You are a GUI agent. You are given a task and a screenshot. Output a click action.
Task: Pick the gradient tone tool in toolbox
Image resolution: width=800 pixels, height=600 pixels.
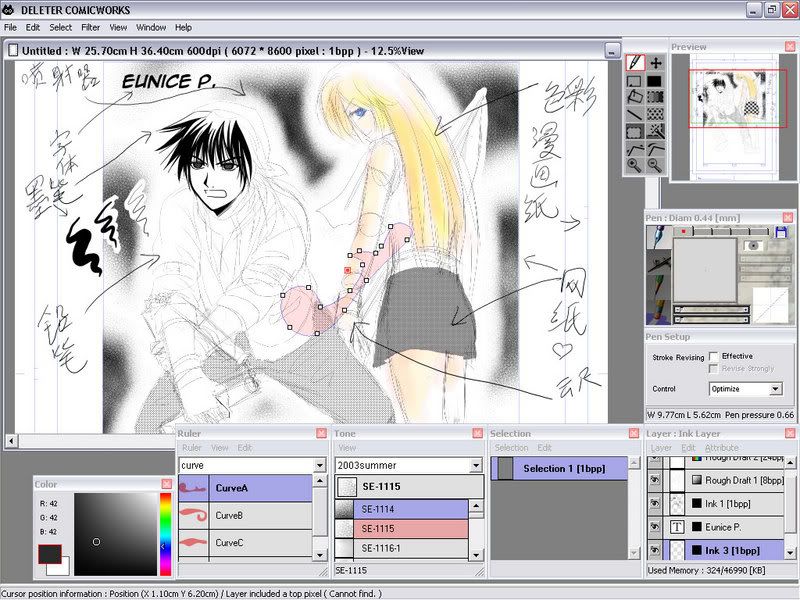[x=656, y=97]
